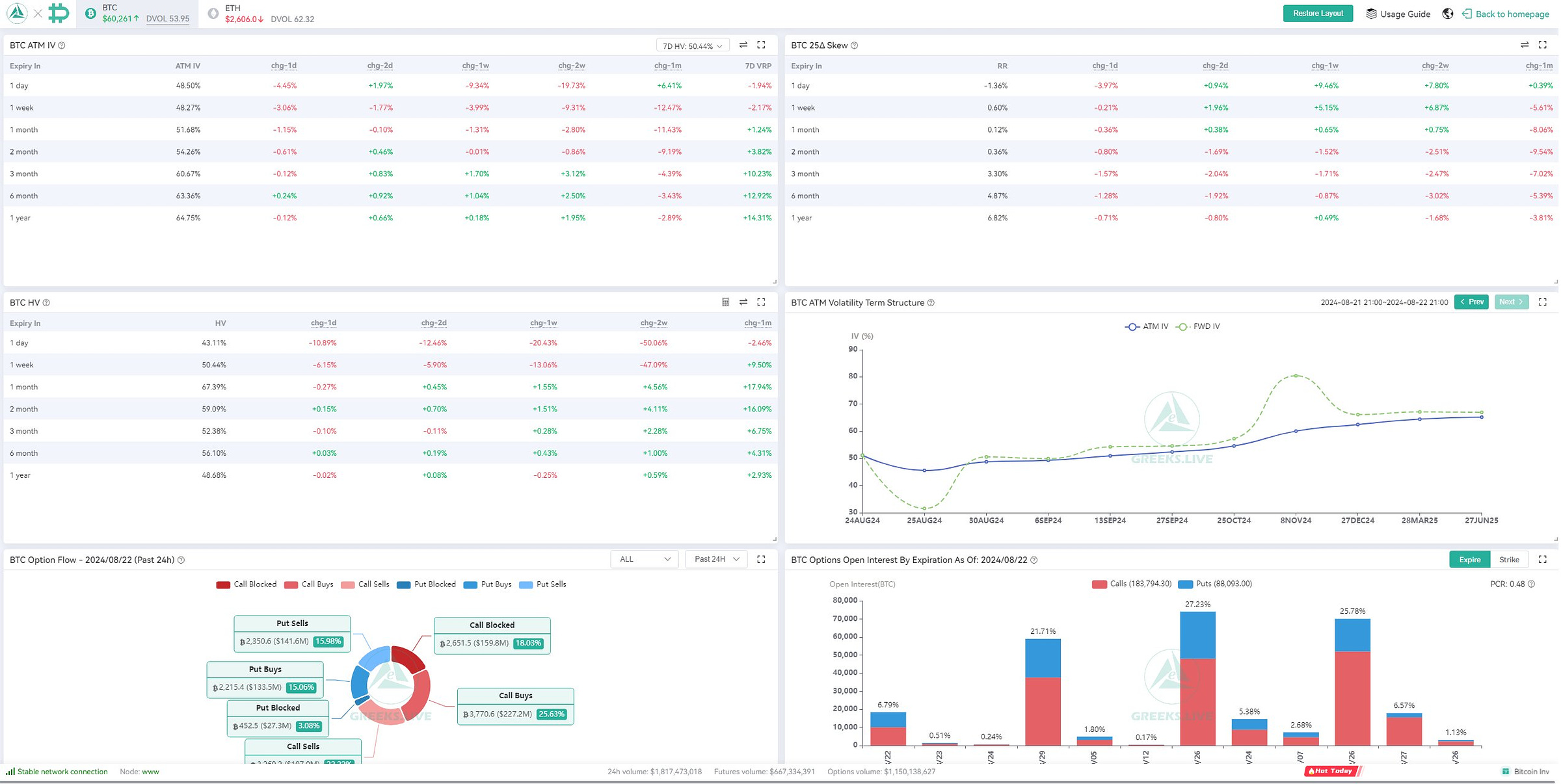Click the Stable network connection status
This screenshot has width=1561, height=784.
click(57, 772)
